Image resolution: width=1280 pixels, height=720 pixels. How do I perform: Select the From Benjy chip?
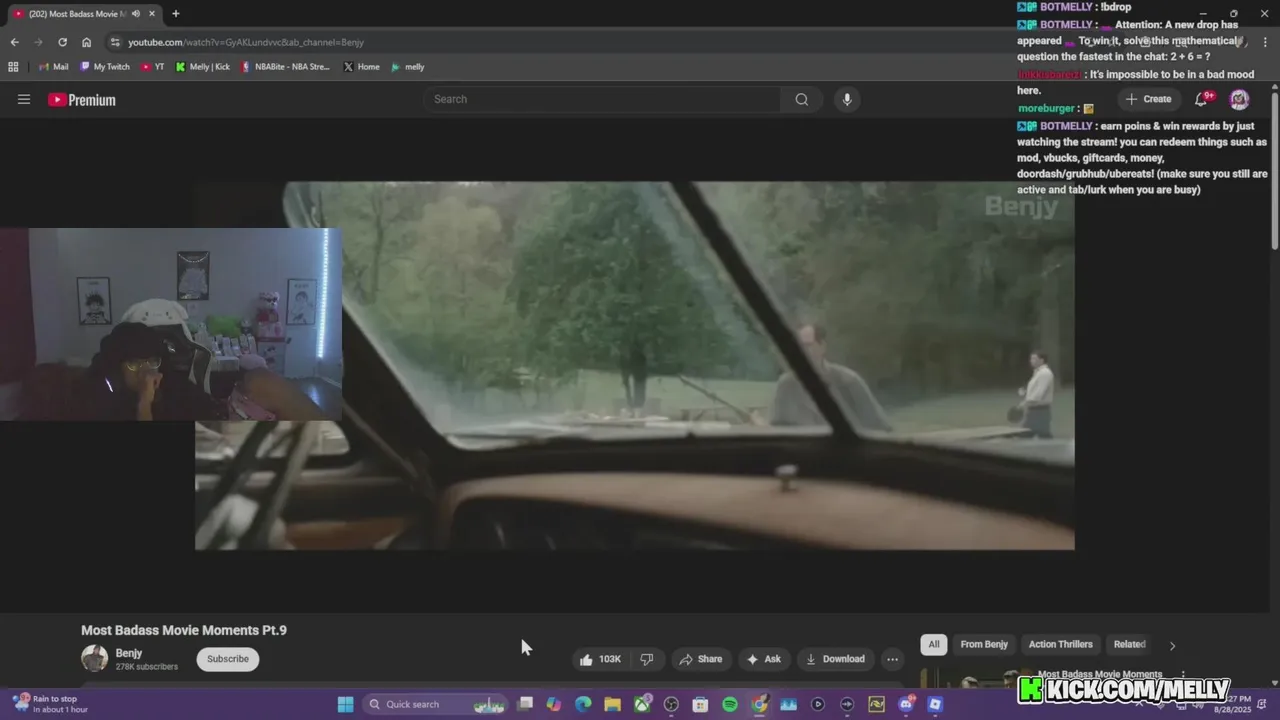click(984, 644)
